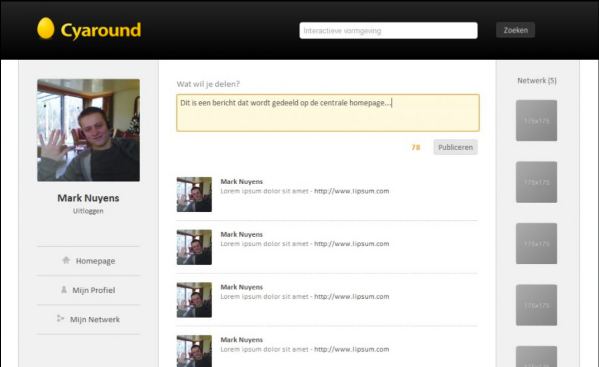Click the home icon next to Homepage
Viewport: 599px width, 367px height.
coord(66,260)
